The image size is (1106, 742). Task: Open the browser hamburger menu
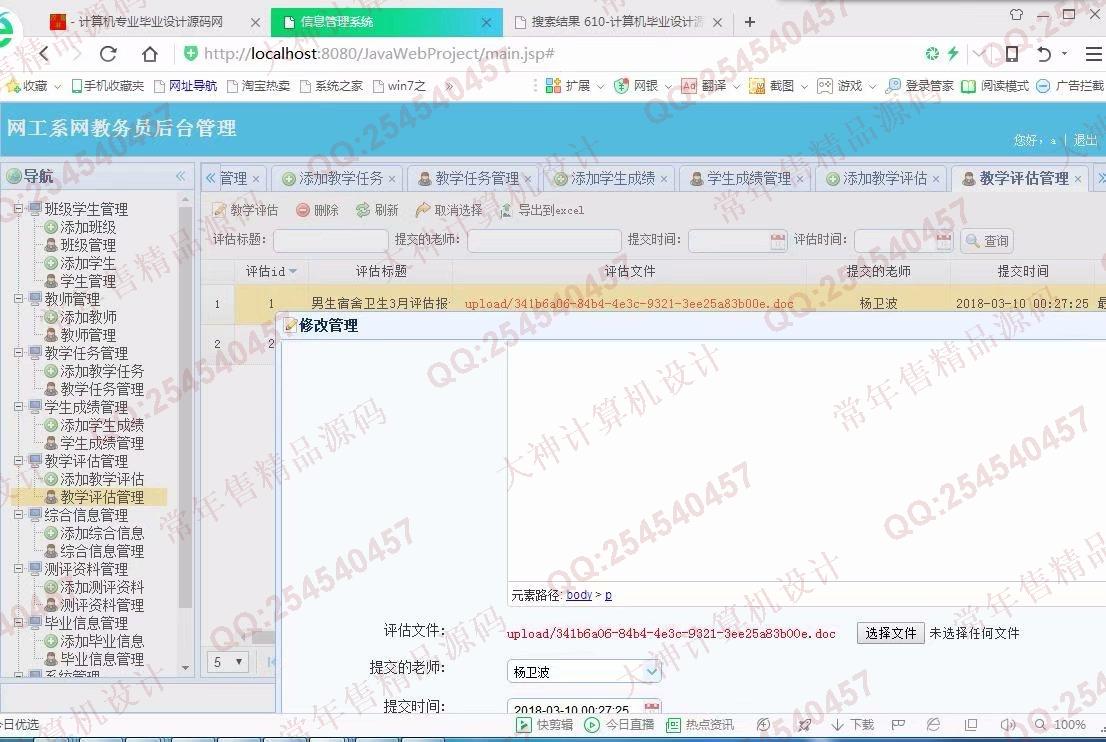click(x=1093, y=54)
